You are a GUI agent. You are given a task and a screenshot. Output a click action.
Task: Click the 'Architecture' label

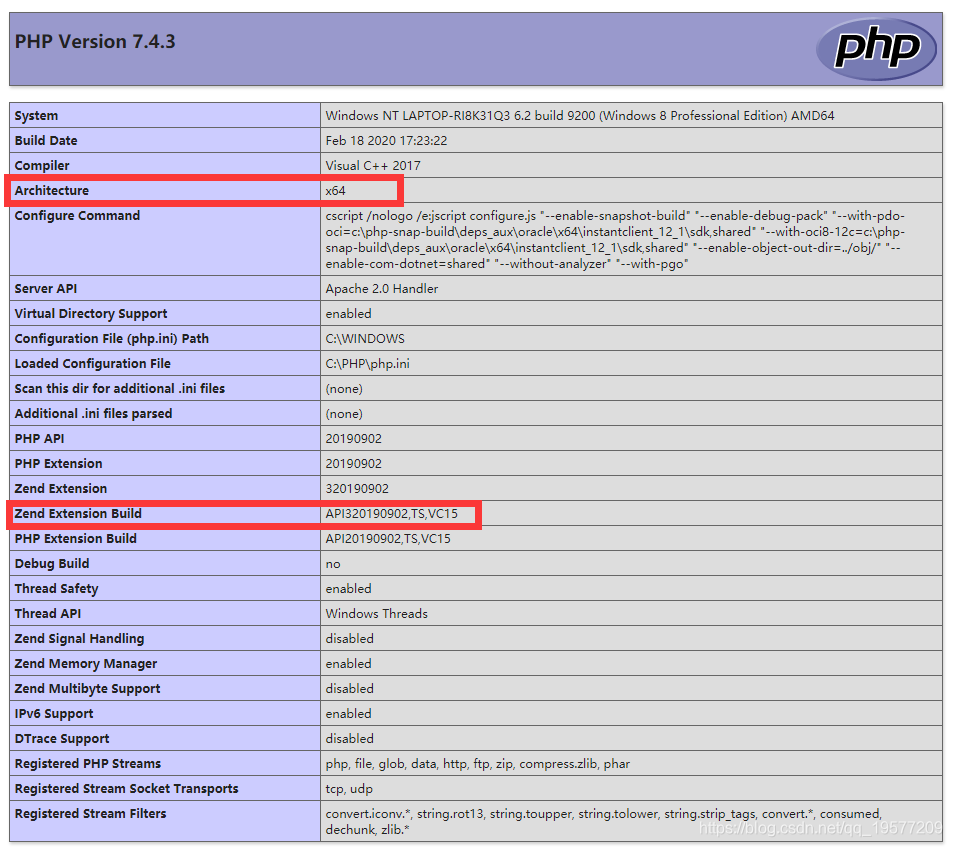[52, 190]
